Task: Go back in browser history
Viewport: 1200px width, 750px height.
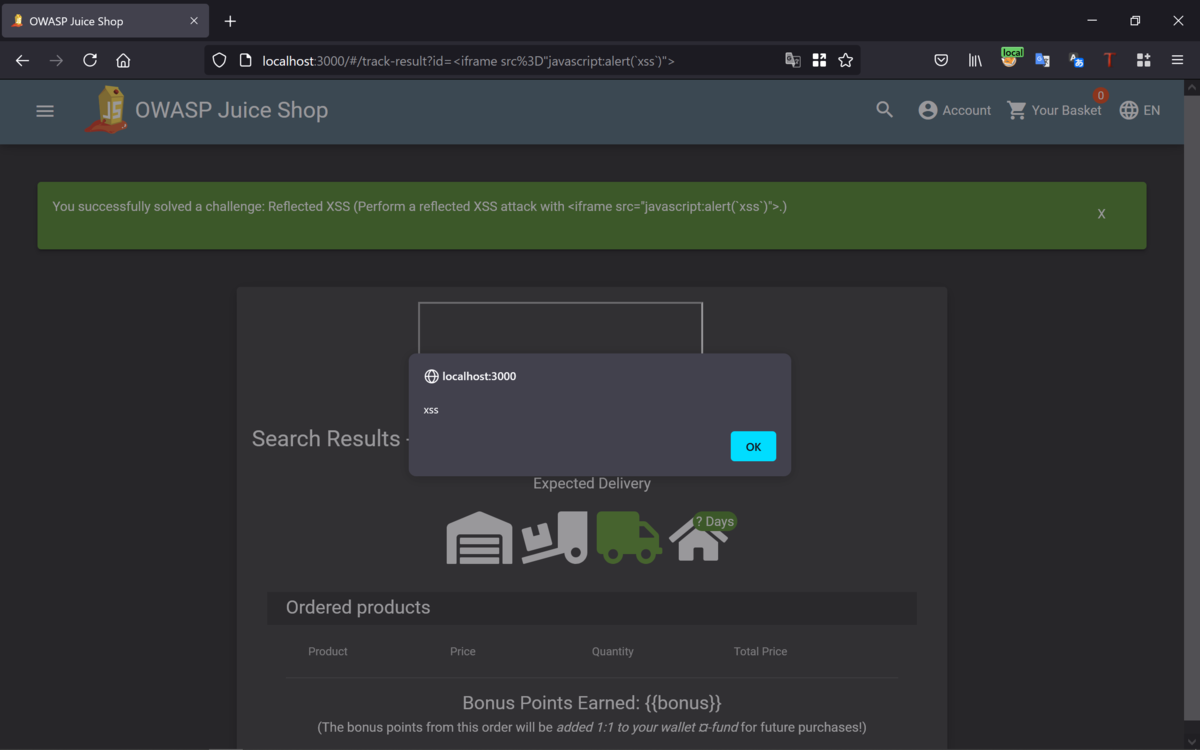Action: pyautogui.click(x=22, y=60)
